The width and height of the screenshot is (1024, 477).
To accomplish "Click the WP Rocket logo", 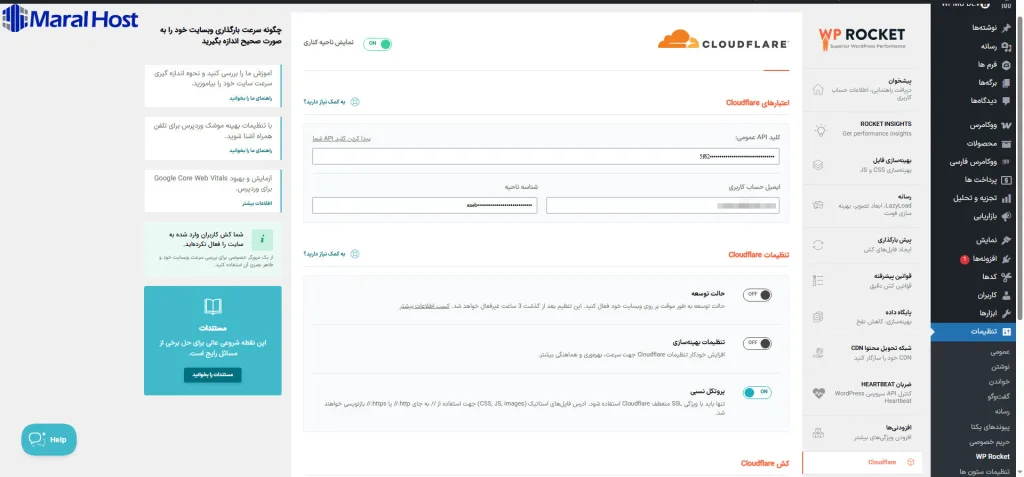I will pos(862,39).
